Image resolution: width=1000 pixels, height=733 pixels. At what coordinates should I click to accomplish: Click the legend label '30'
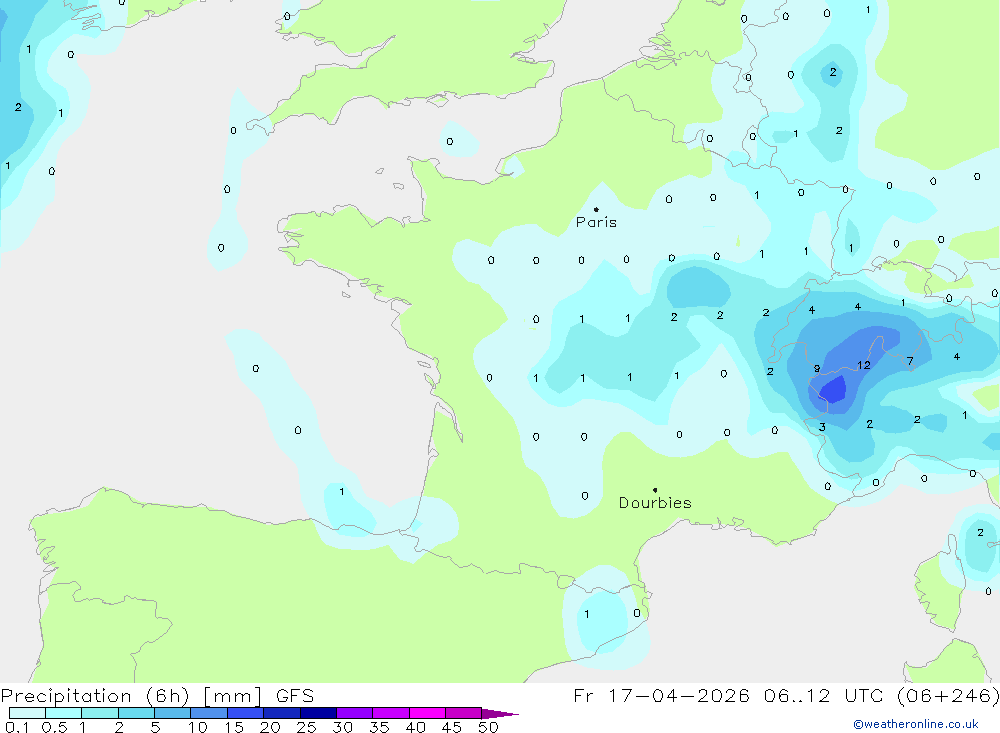tap(342, 727)
